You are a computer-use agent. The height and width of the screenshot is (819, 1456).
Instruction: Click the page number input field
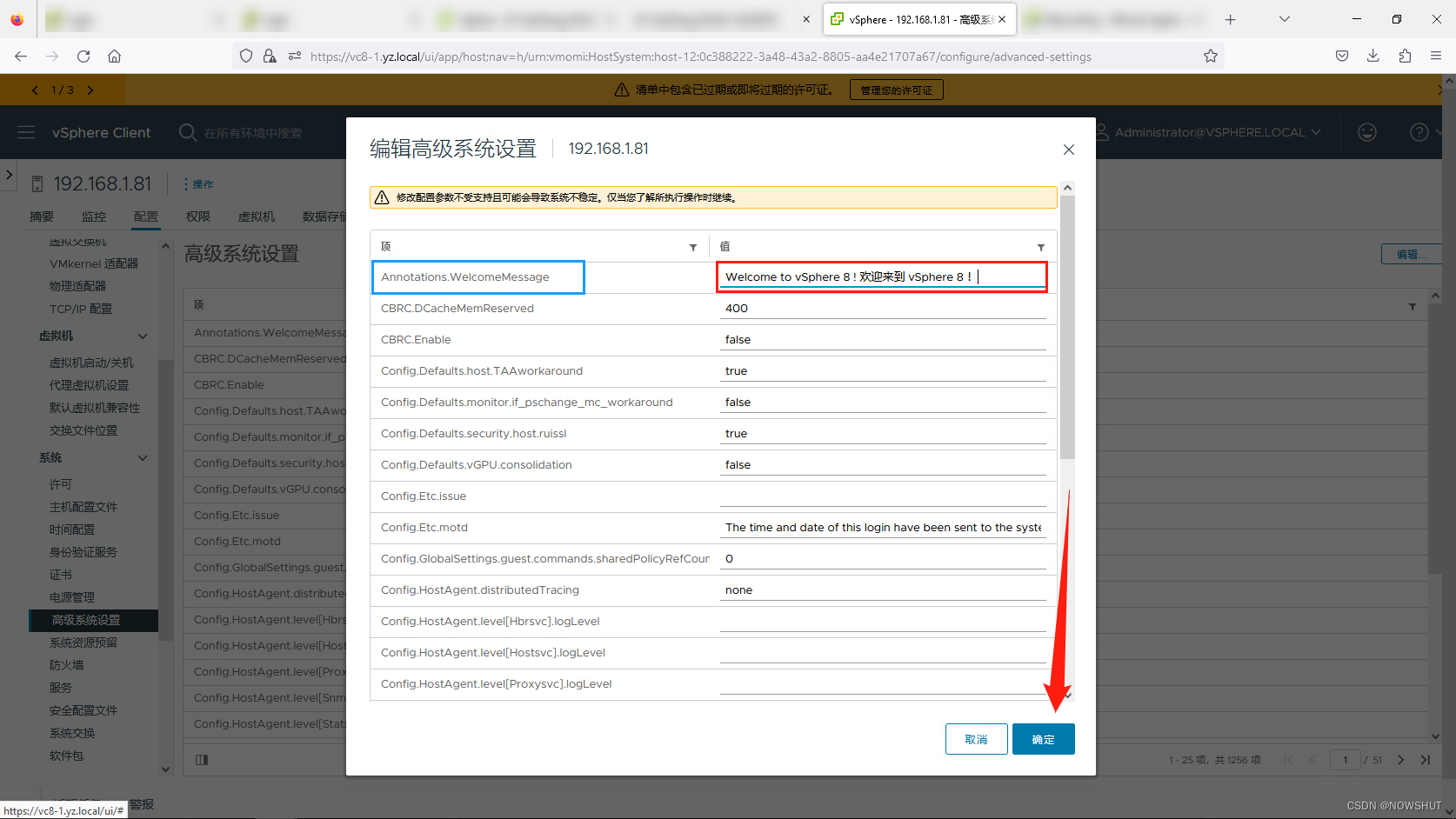click(1345, 760)
